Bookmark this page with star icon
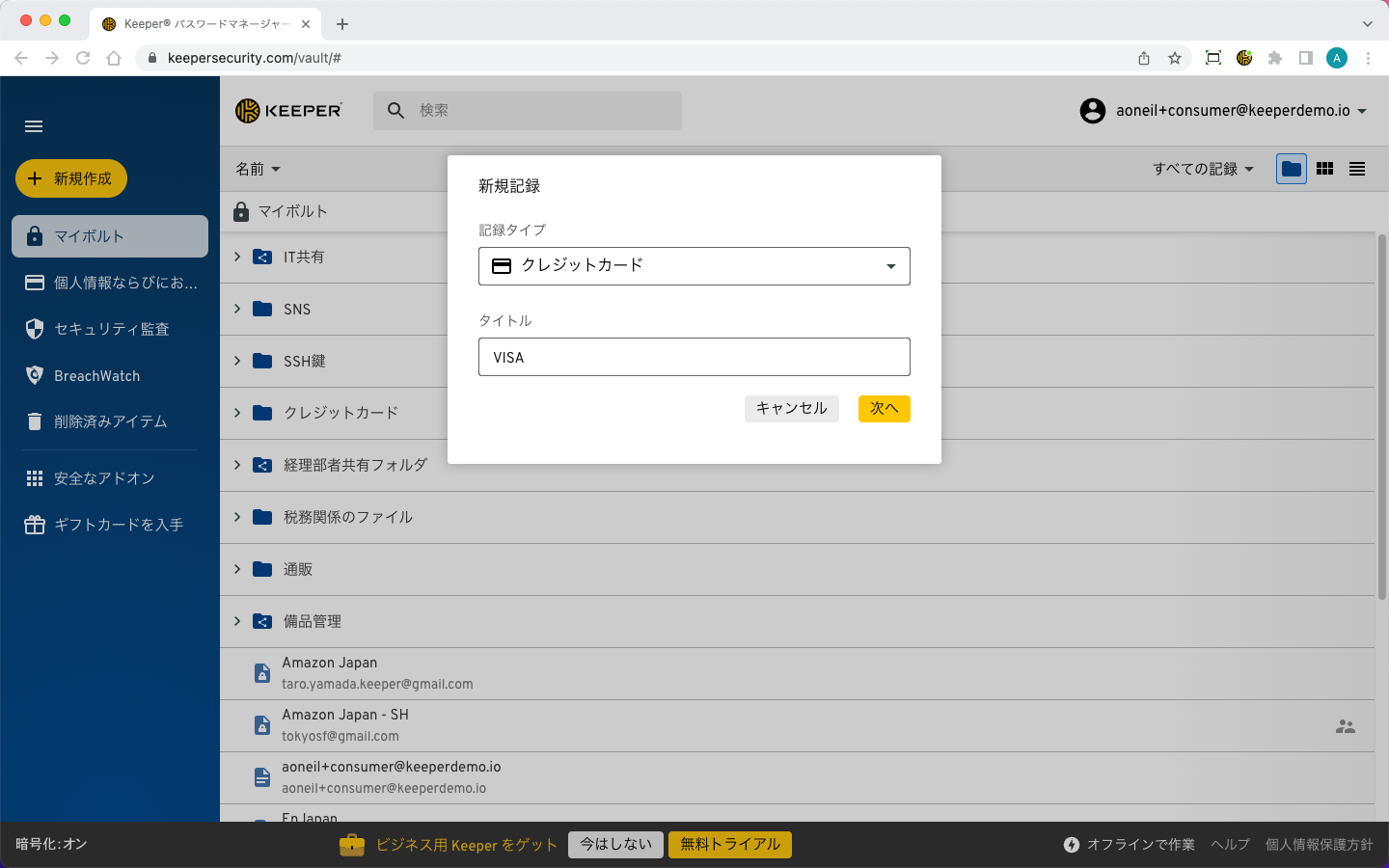1389x868 pixels. click(x=1175, y=58)
